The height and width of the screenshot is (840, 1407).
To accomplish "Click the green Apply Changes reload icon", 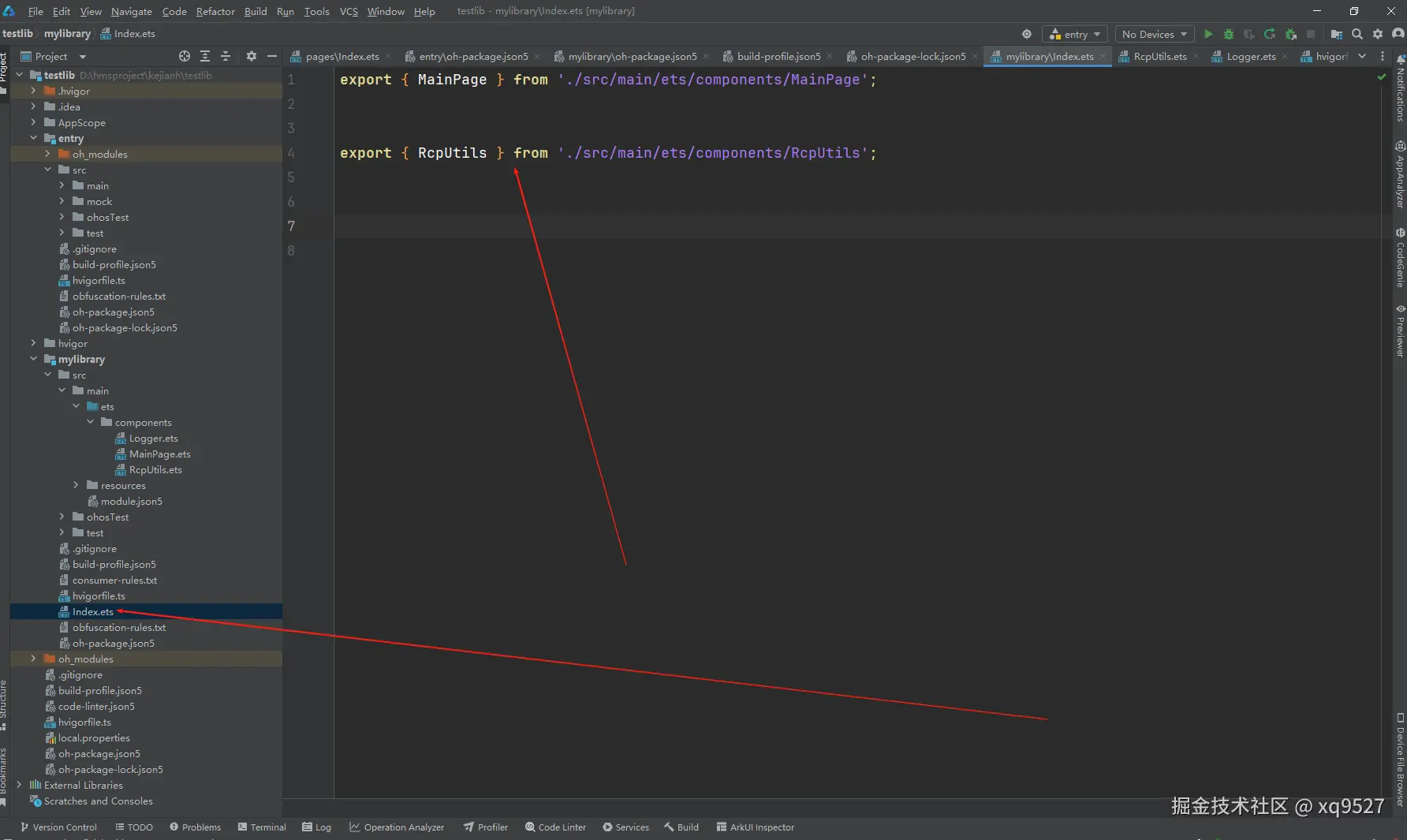I will pos(1270,34).
